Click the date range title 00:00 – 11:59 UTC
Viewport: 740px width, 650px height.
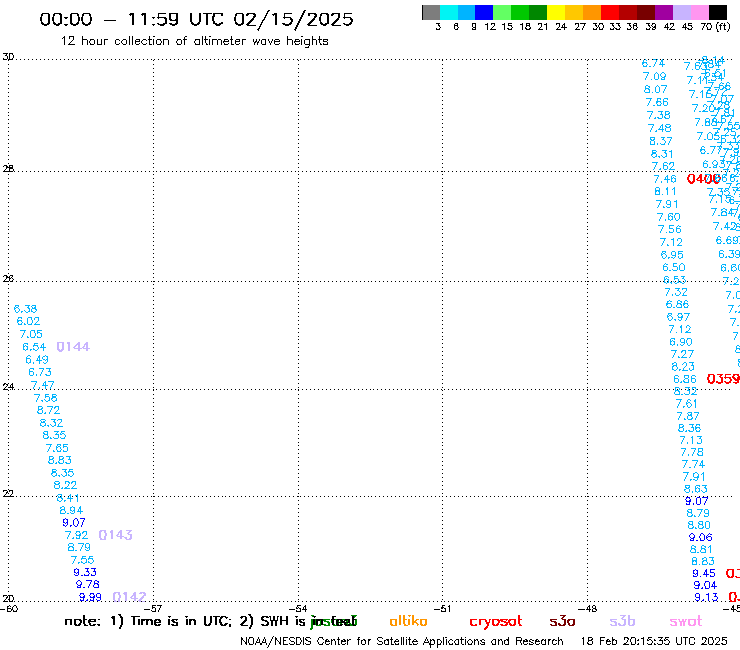(196, 19)
